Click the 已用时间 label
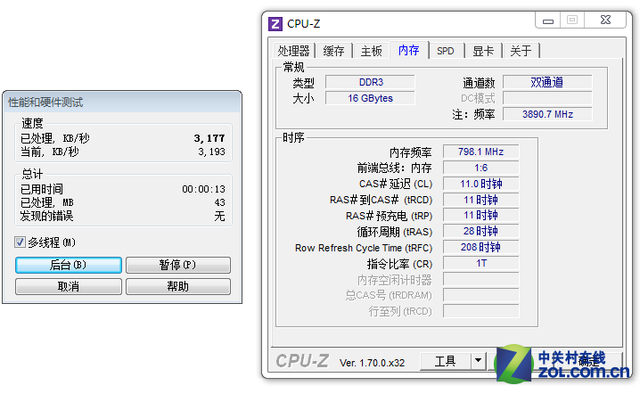Screen dimensions: 640x394 click(42, 189)
